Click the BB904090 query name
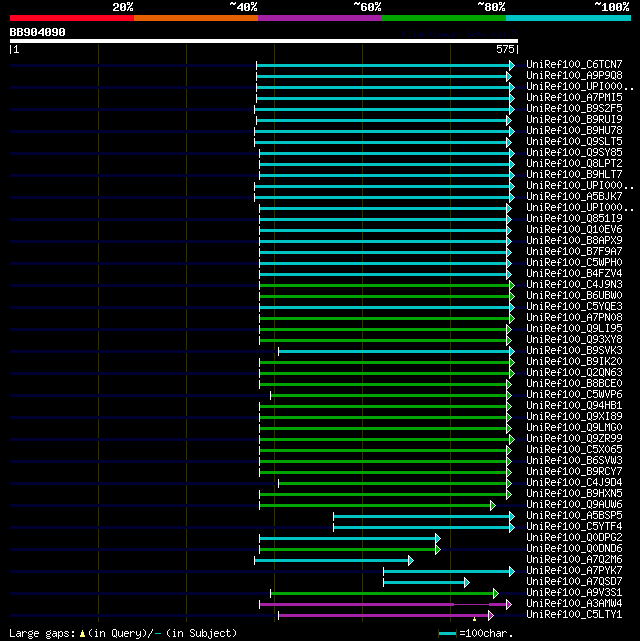Viewport: 640px width, 641px height. (38, 32)
